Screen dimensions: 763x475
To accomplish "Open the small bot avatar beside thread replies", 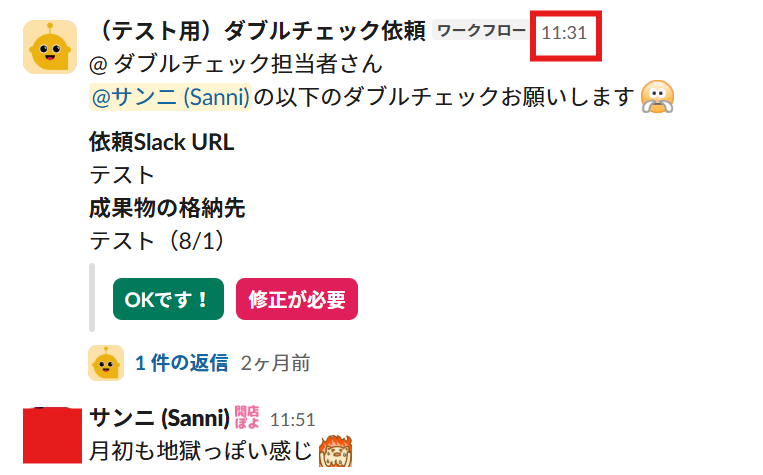I will 106,363.
